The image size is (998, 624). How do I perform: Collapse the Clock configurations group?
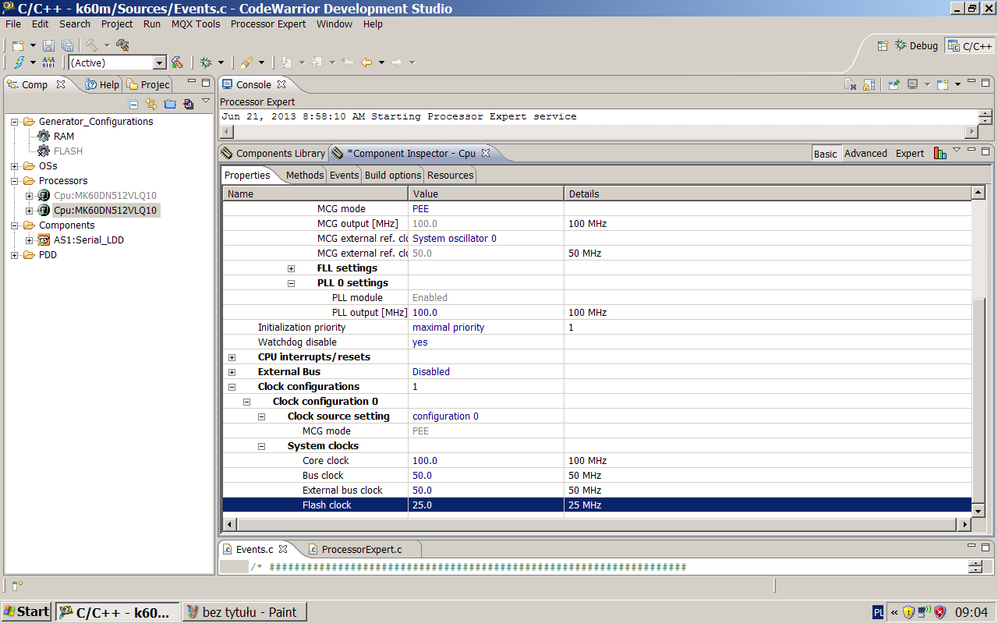[x=232, y=387]
